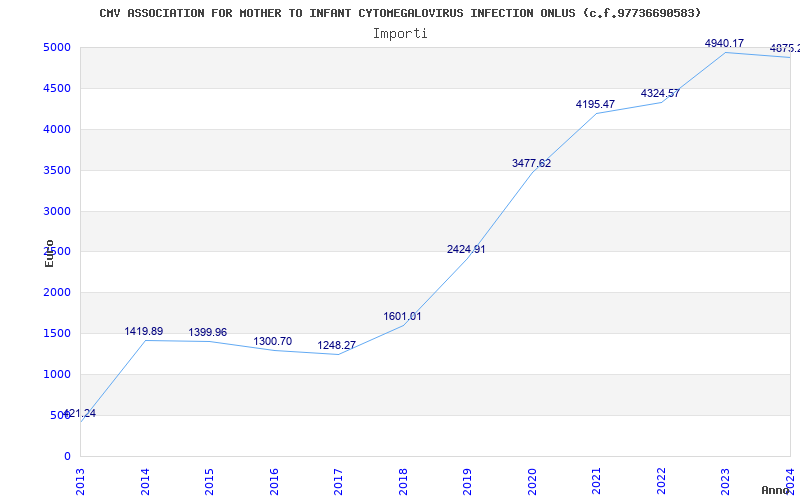Image resolution: width=800 pixels, height=500 pixels.
Task: Click the x-axis year 2019
Action: coord(468,482)
